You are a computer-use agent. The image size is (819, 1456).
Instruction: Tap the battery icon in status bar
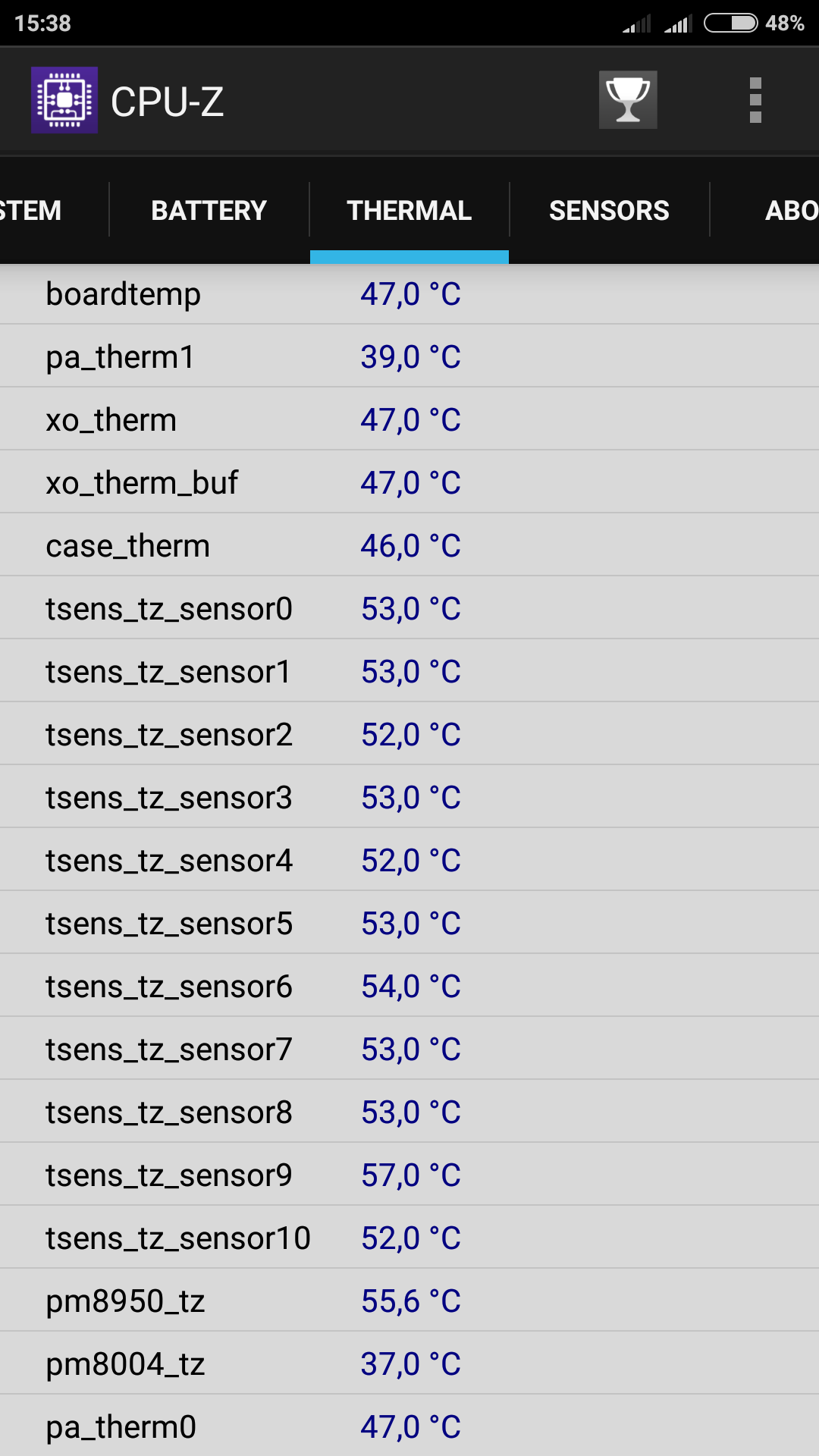click(x=730, y=24)
